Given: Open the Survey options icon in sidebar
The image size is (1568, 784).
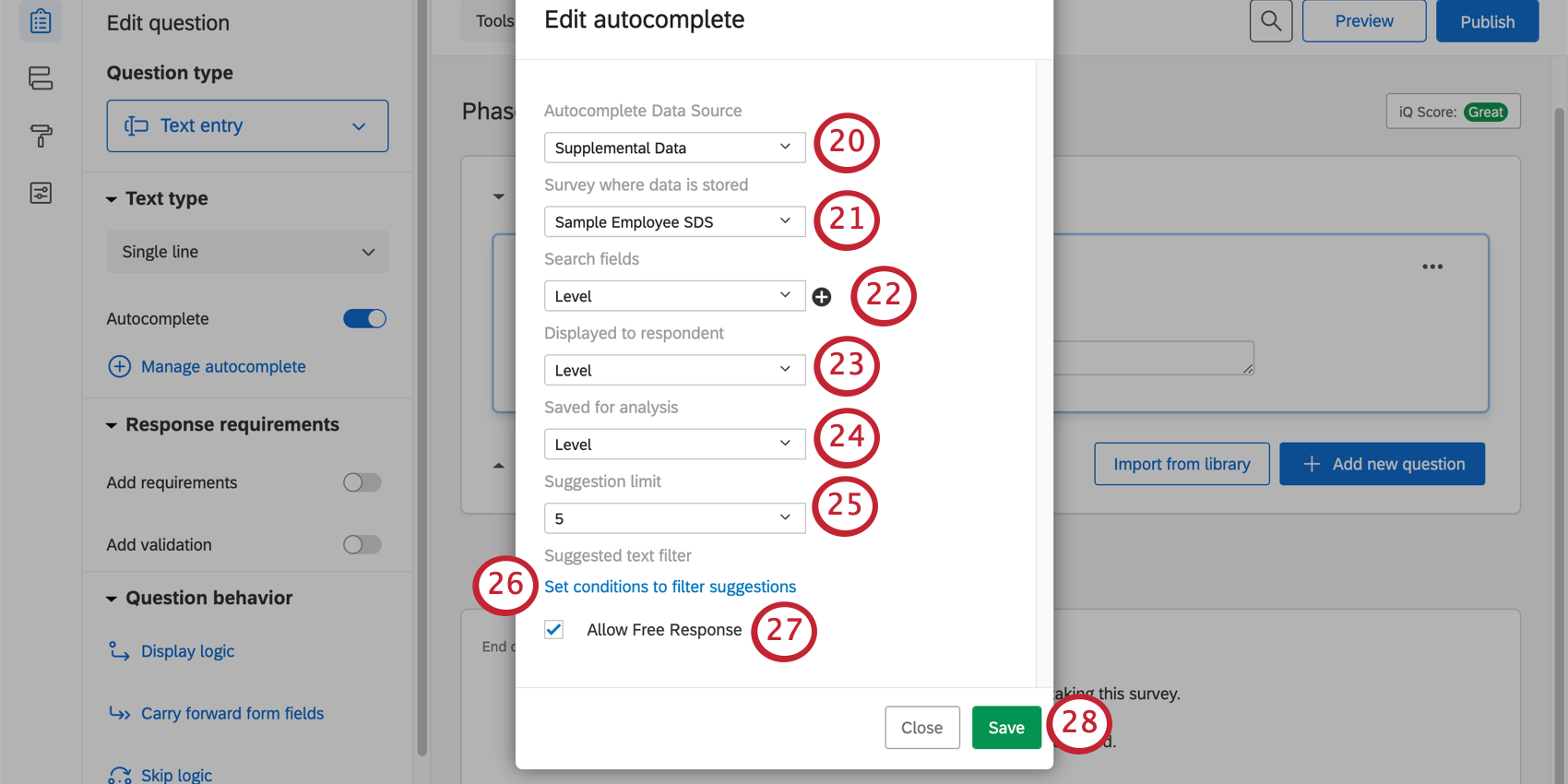Looking at the screenshot, I should click(x=41, y=193).
